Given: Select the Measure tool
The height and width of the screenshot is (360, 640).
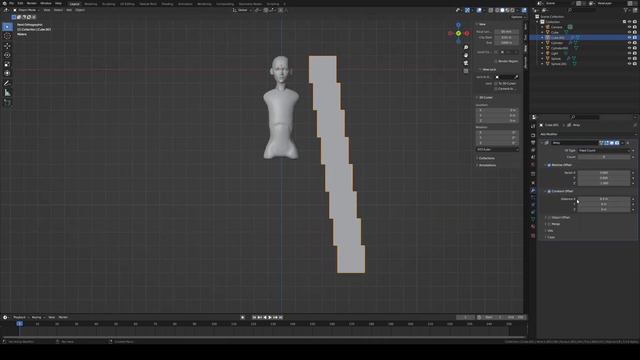Looking at the screenshot, I should point(7,93).
